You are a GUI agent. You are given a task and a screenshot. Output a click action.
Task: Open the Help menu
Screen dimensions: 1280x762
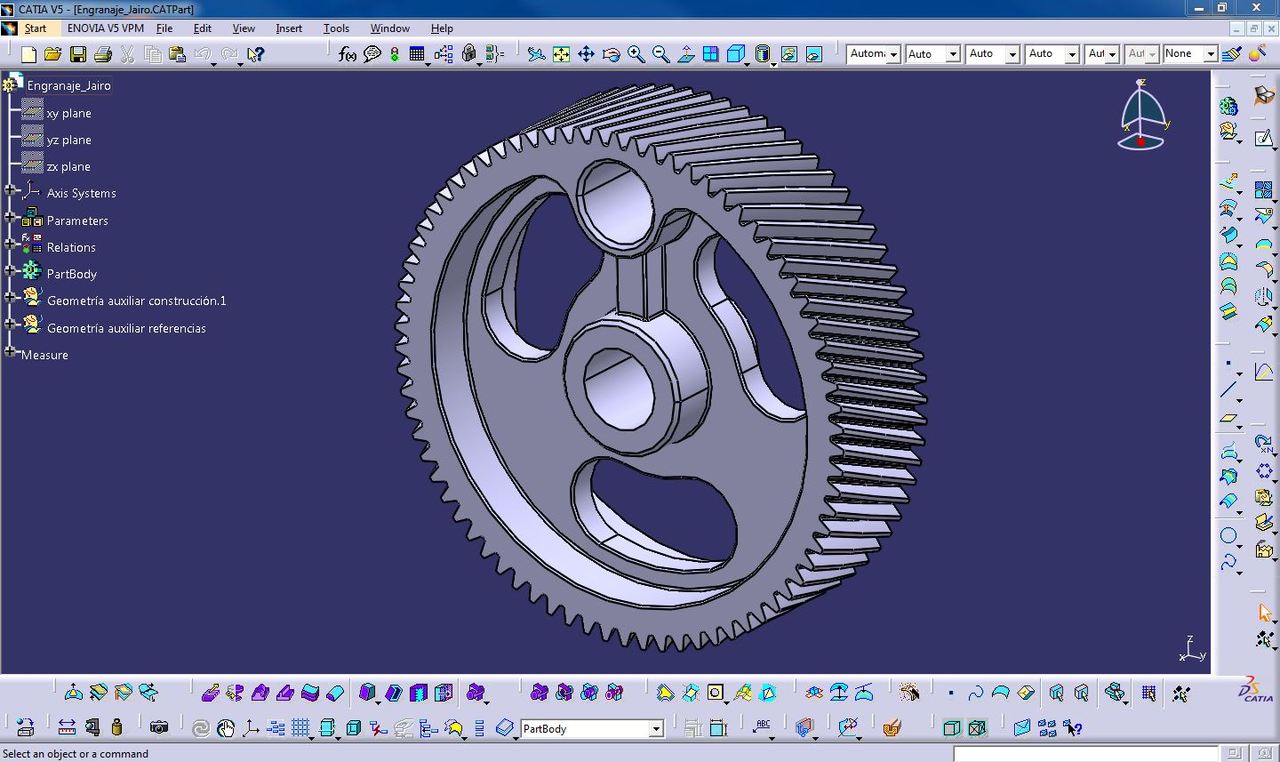[441, 28]
